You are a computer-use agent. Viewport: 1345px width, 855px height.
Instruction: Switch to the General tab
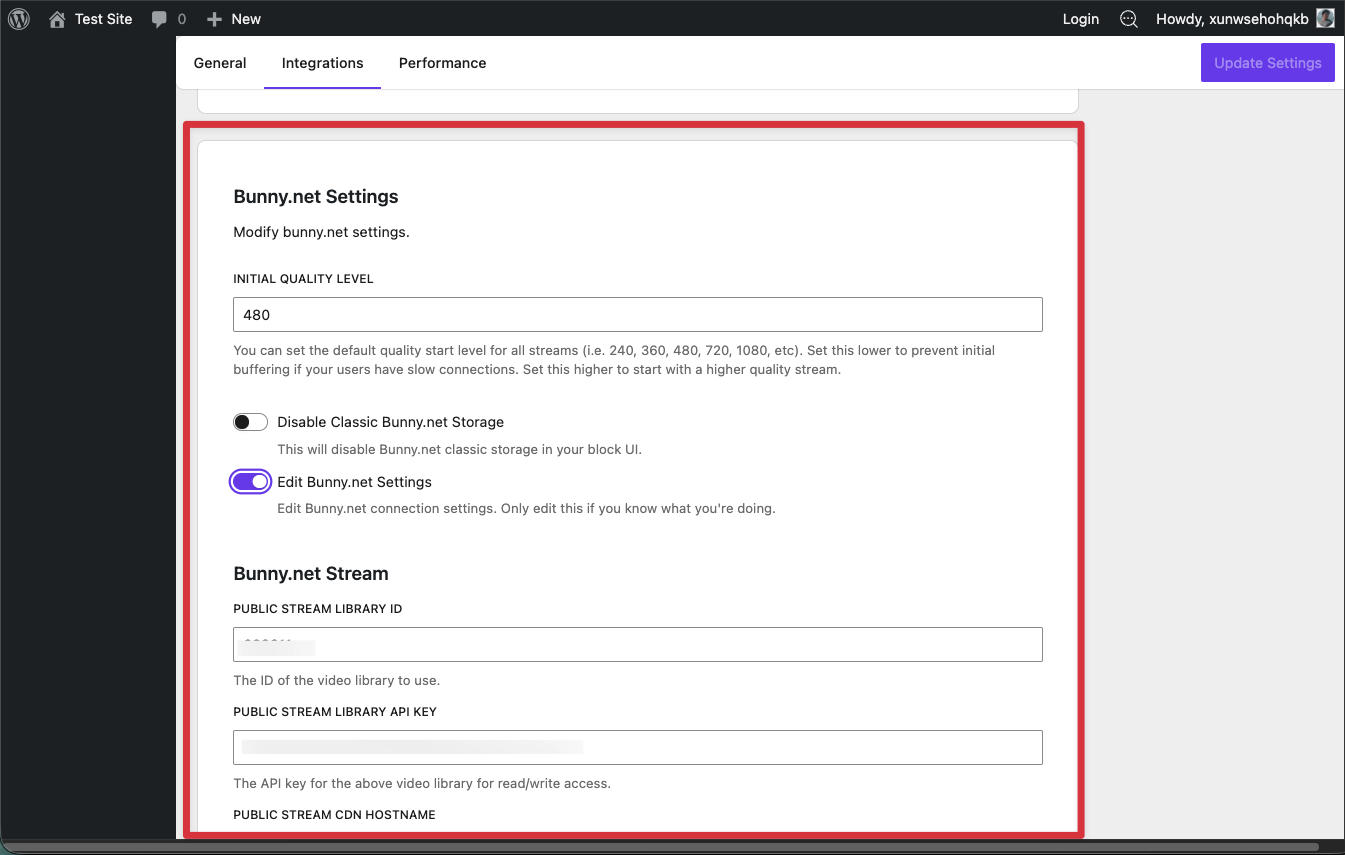[x=220, y=63]
